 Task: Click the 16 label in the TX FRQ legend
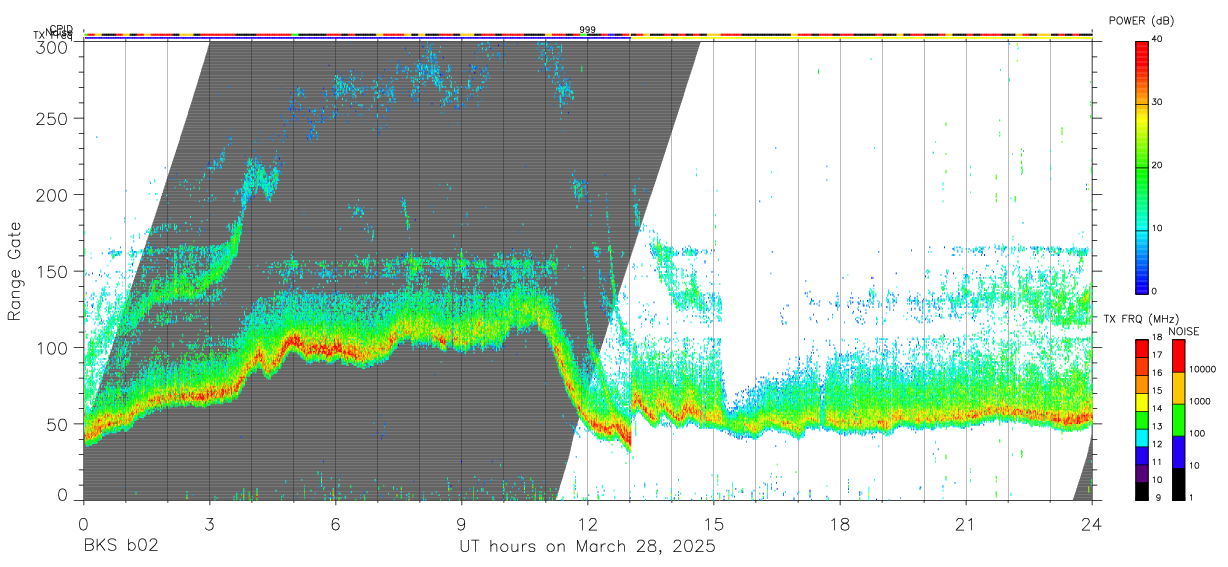[1157, 373]
